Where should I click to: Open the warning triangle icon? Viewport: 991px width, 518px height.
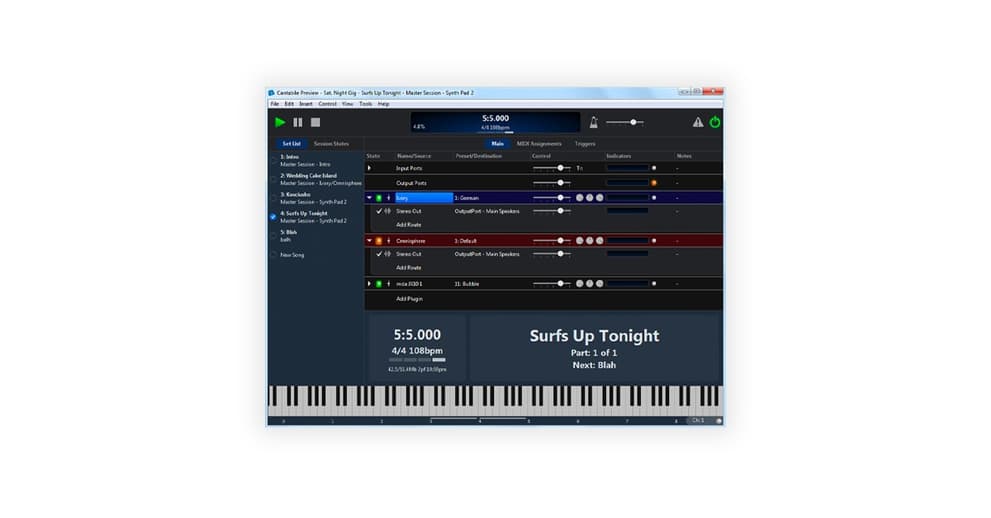click(698, 123)
